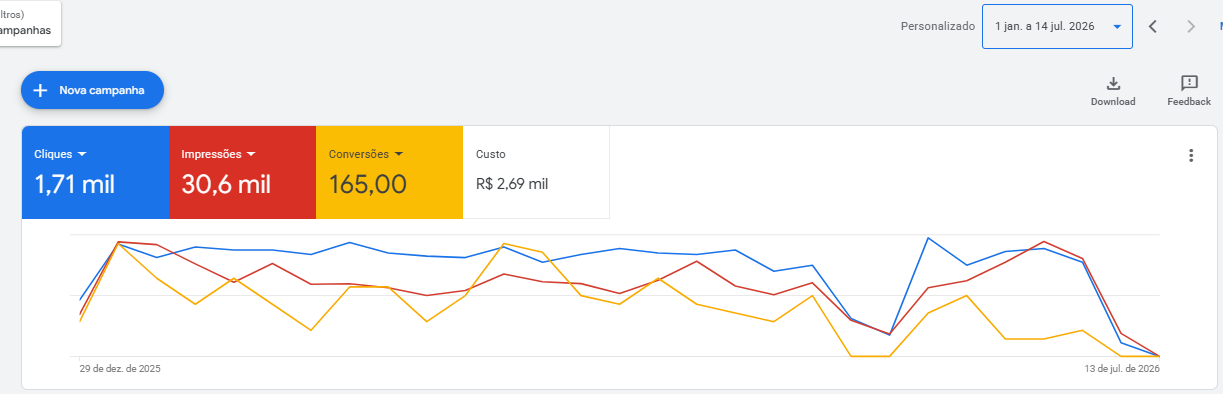The image size is (1223, 394).
Task: Click the 165,00 conversions value
Action: pyautogui.click(x=367, y=184)
